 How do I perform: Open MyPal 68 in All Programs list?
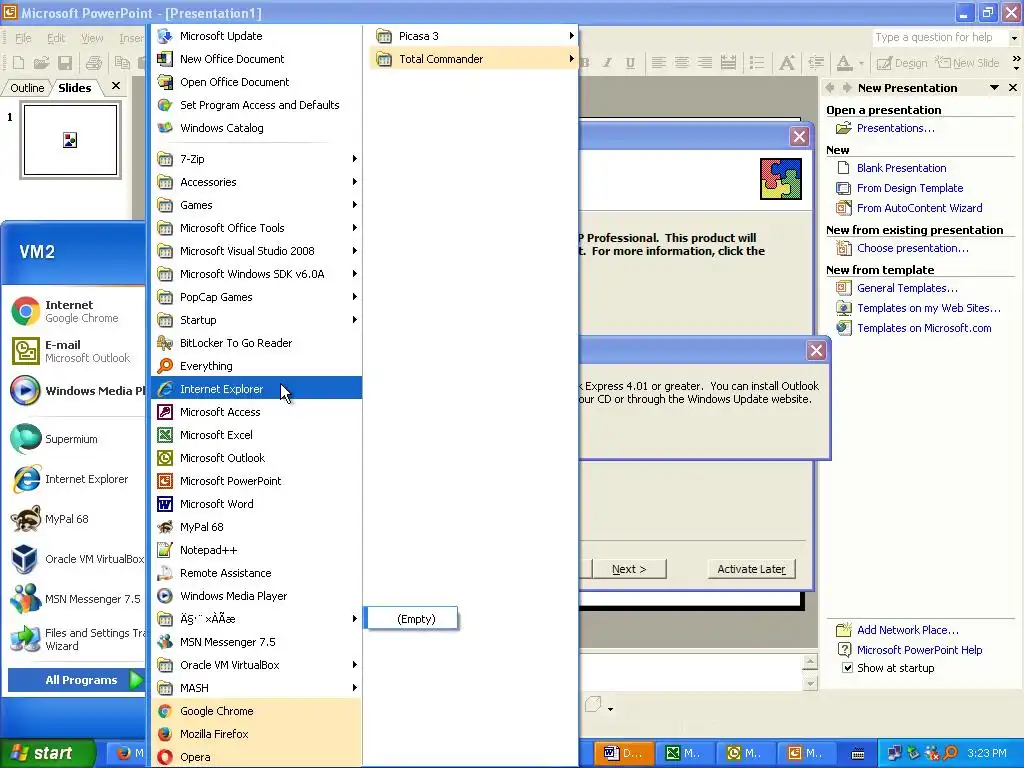256,527
